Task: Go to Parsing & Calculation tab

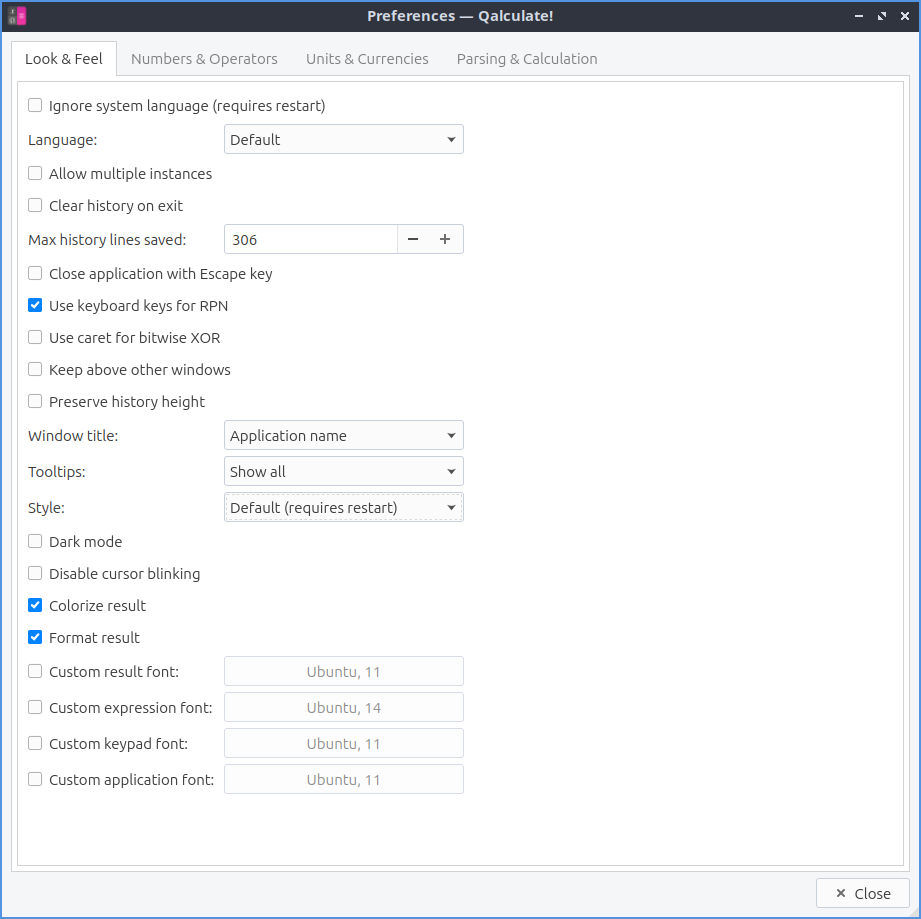Action: coord(527,59)
